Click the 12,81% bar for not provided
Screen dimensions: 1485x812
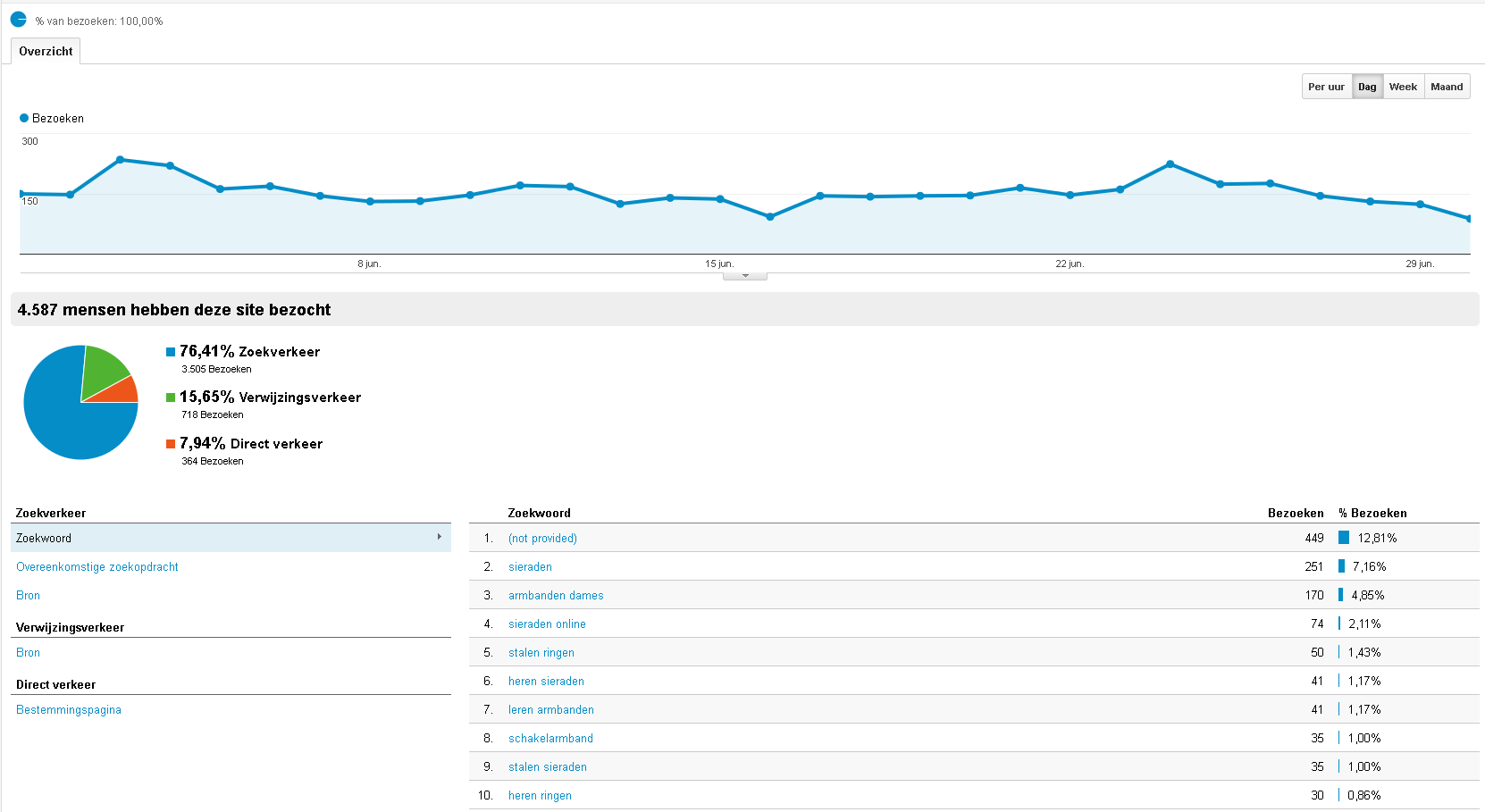[x=1344, y=537]
